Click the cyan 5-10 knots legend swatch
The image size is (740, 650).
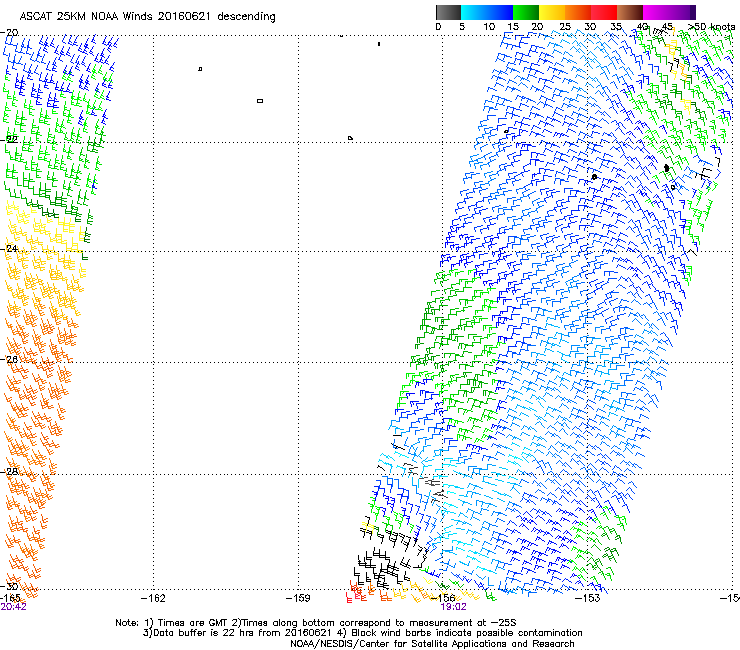coord(474,12)
